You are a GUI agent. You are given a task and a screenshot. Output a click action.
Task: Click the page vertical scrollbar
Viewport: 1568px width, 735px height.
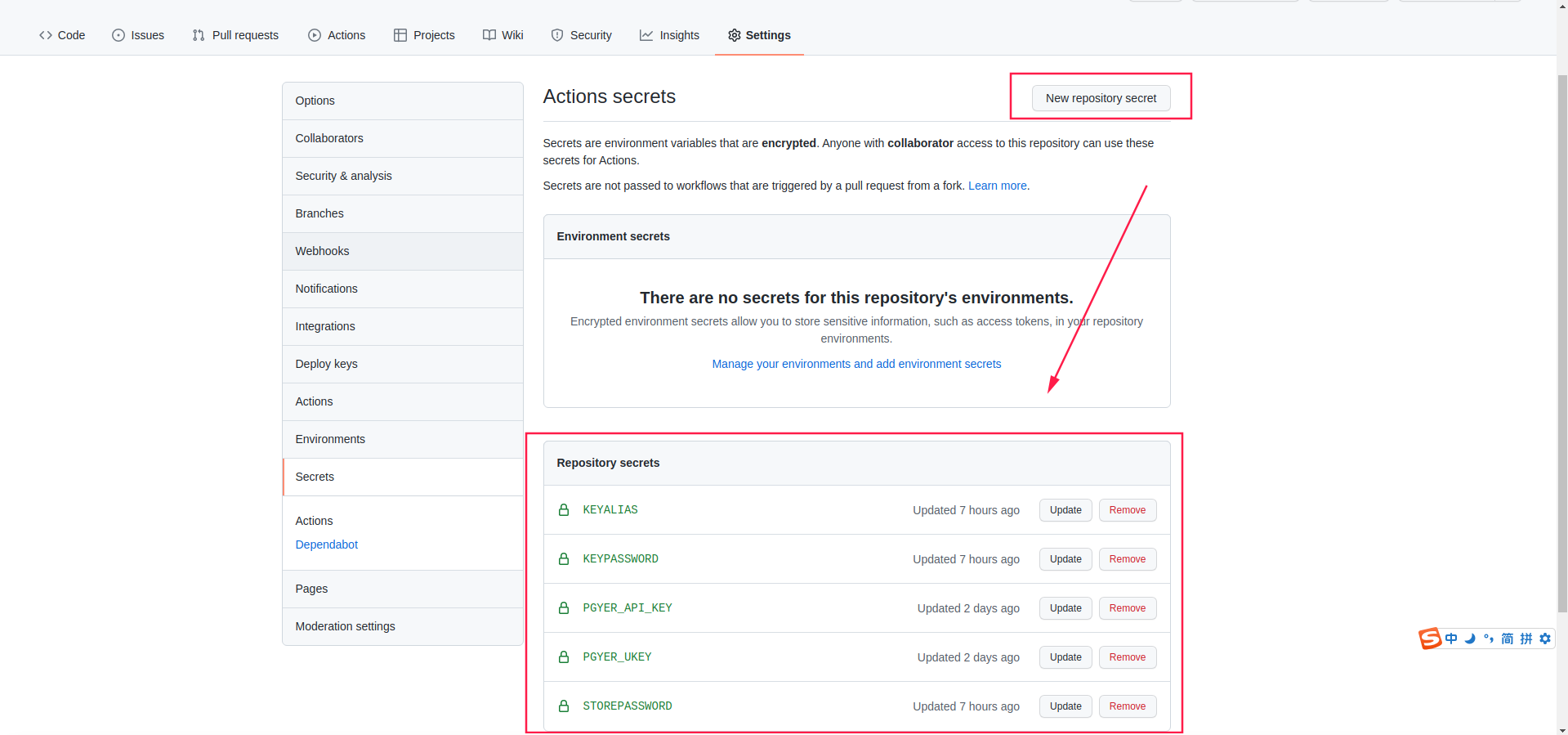point(1562,343)
